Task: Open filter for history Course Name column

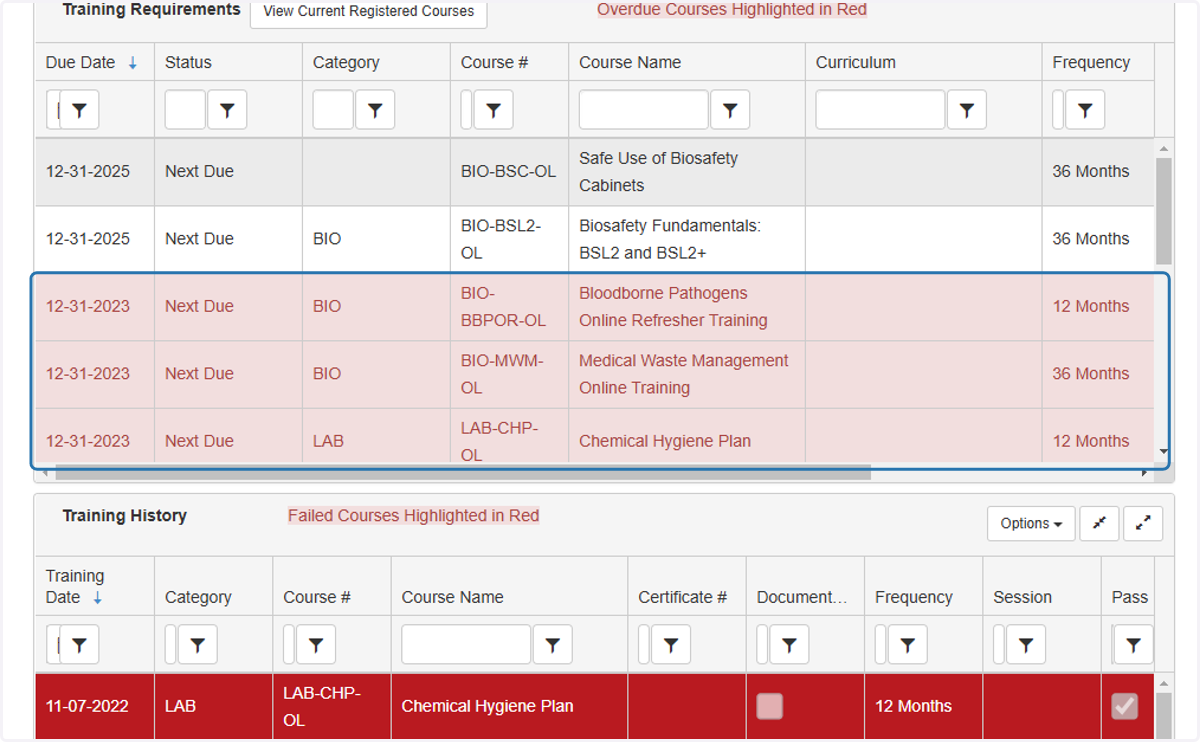Action: 552,645
